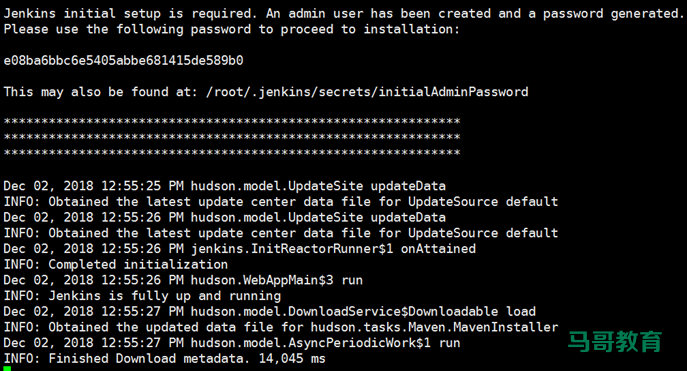Click the green terminal cursor block
This screenshot has width=687, height=371.
click(x=7, y=368)
